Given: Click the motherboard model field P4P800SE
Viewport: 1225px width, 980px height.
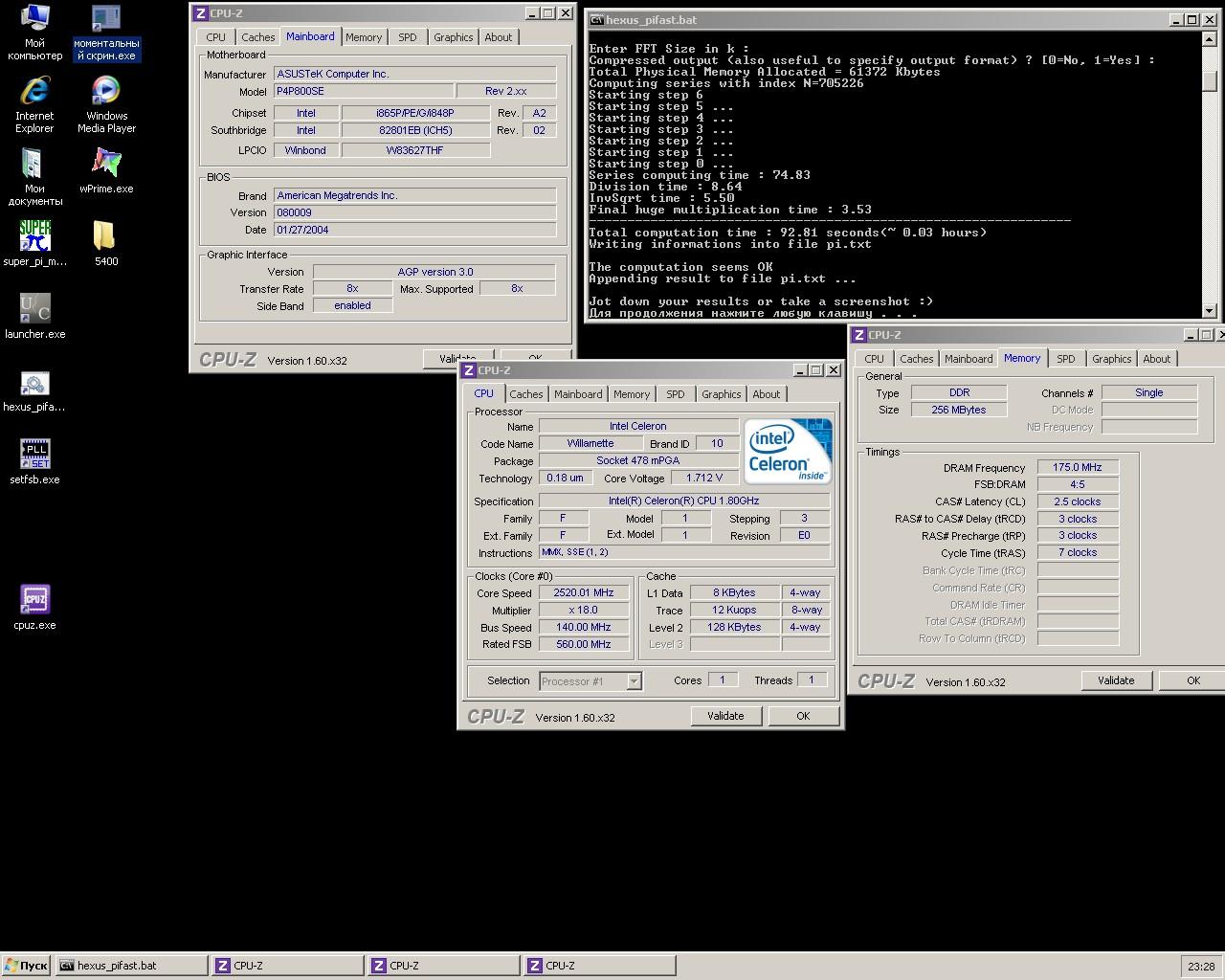Looking at the screenshot, I should point(363,92).
